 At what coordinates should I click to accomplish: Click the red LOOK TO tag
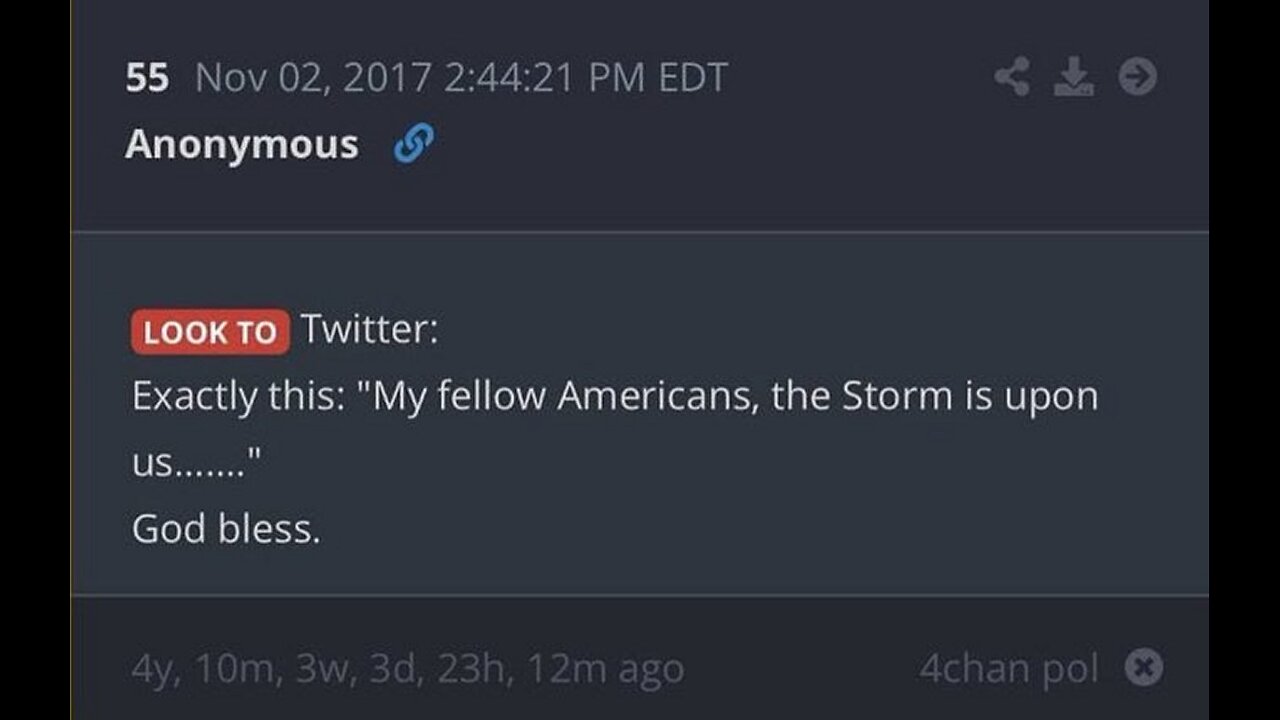[x=210, y=332]
